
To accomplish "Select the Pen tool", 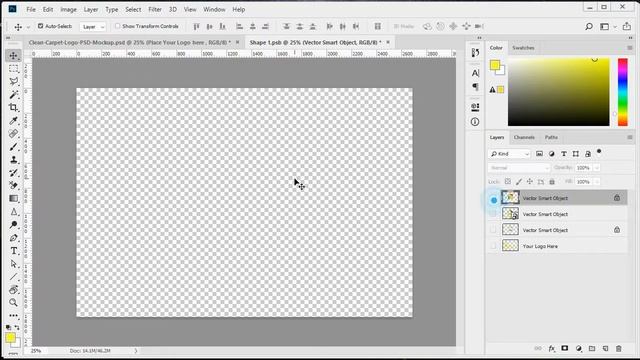I will point(13,238).
